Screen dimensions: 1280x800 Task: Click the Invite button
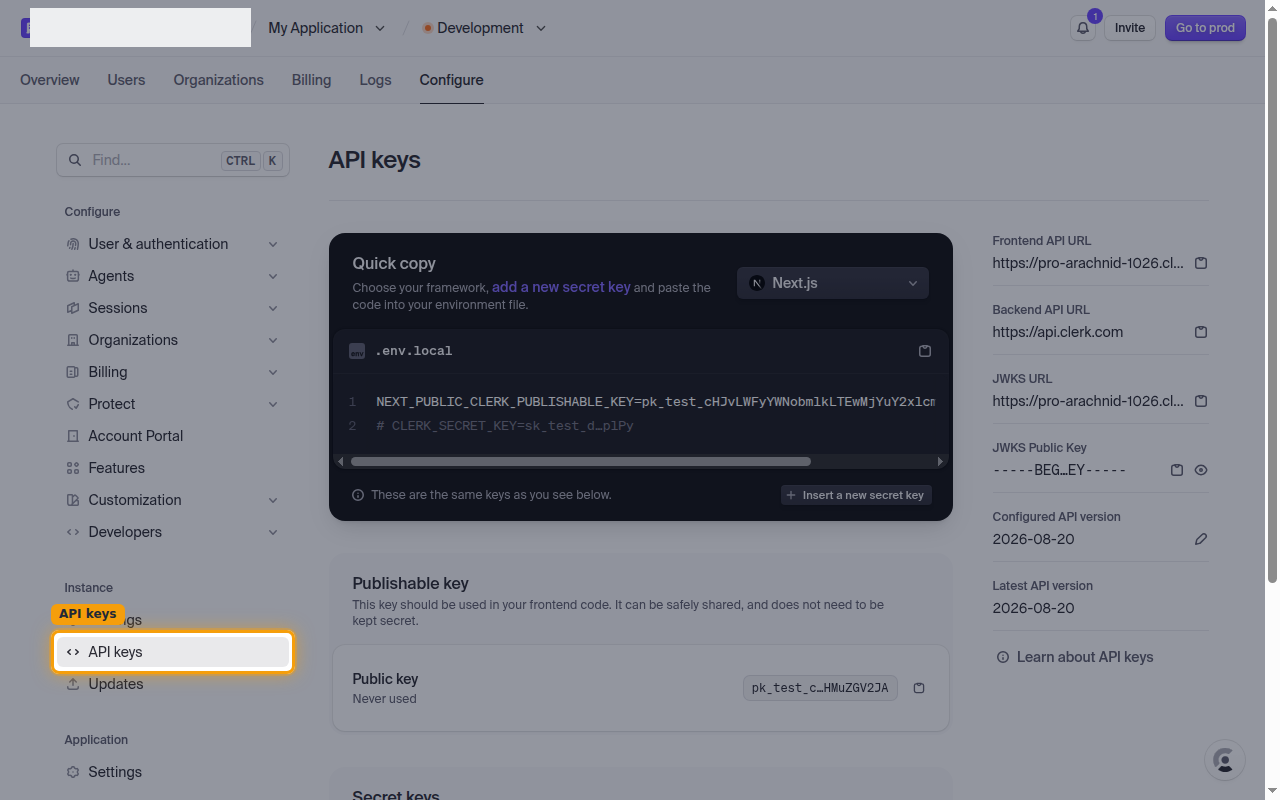[x=1130, y=28]
